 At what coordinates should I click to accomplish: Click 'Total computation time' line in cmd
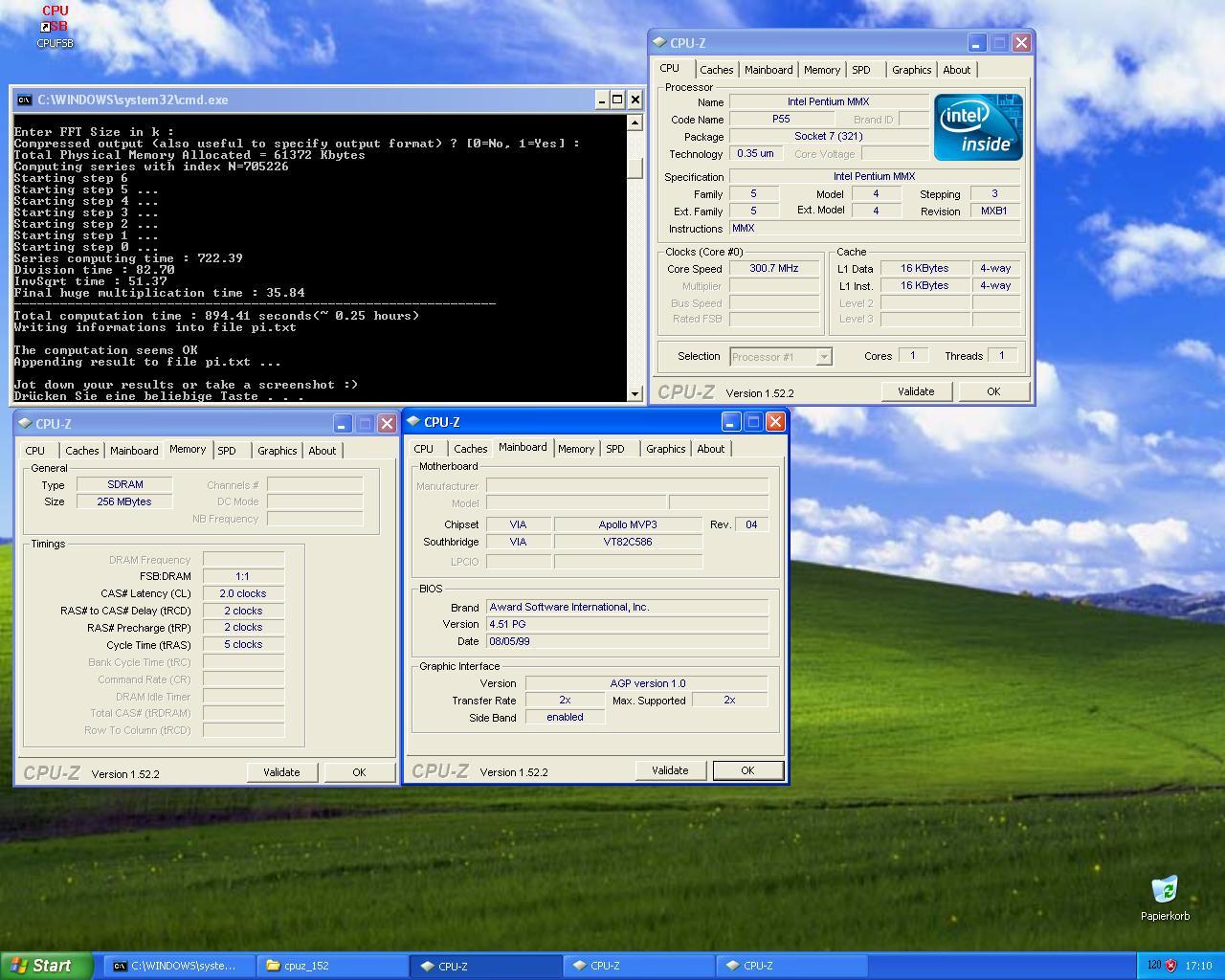click(x=216, y=316)
